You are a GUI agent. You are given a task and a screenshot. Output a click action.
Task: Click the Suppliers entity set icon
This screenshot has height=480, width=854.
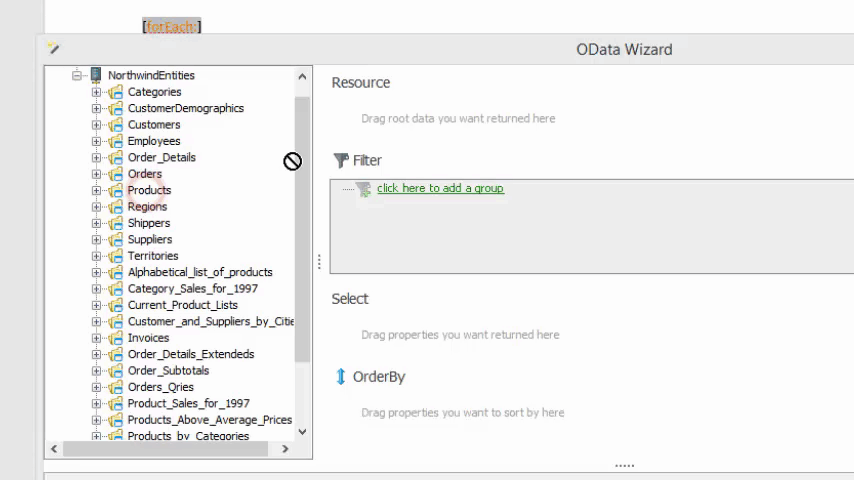[115, 239]
